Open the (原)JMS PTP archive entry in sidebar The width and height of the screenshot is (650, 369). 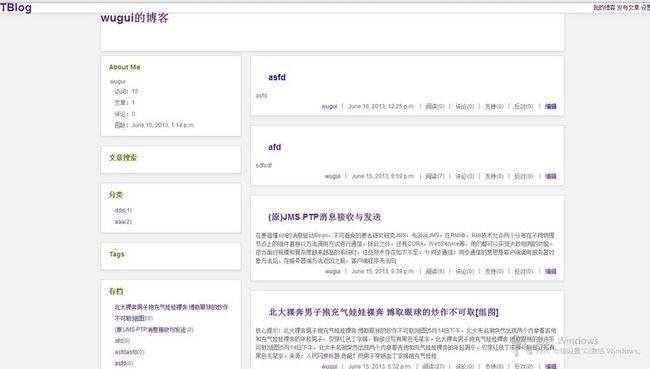154,330
